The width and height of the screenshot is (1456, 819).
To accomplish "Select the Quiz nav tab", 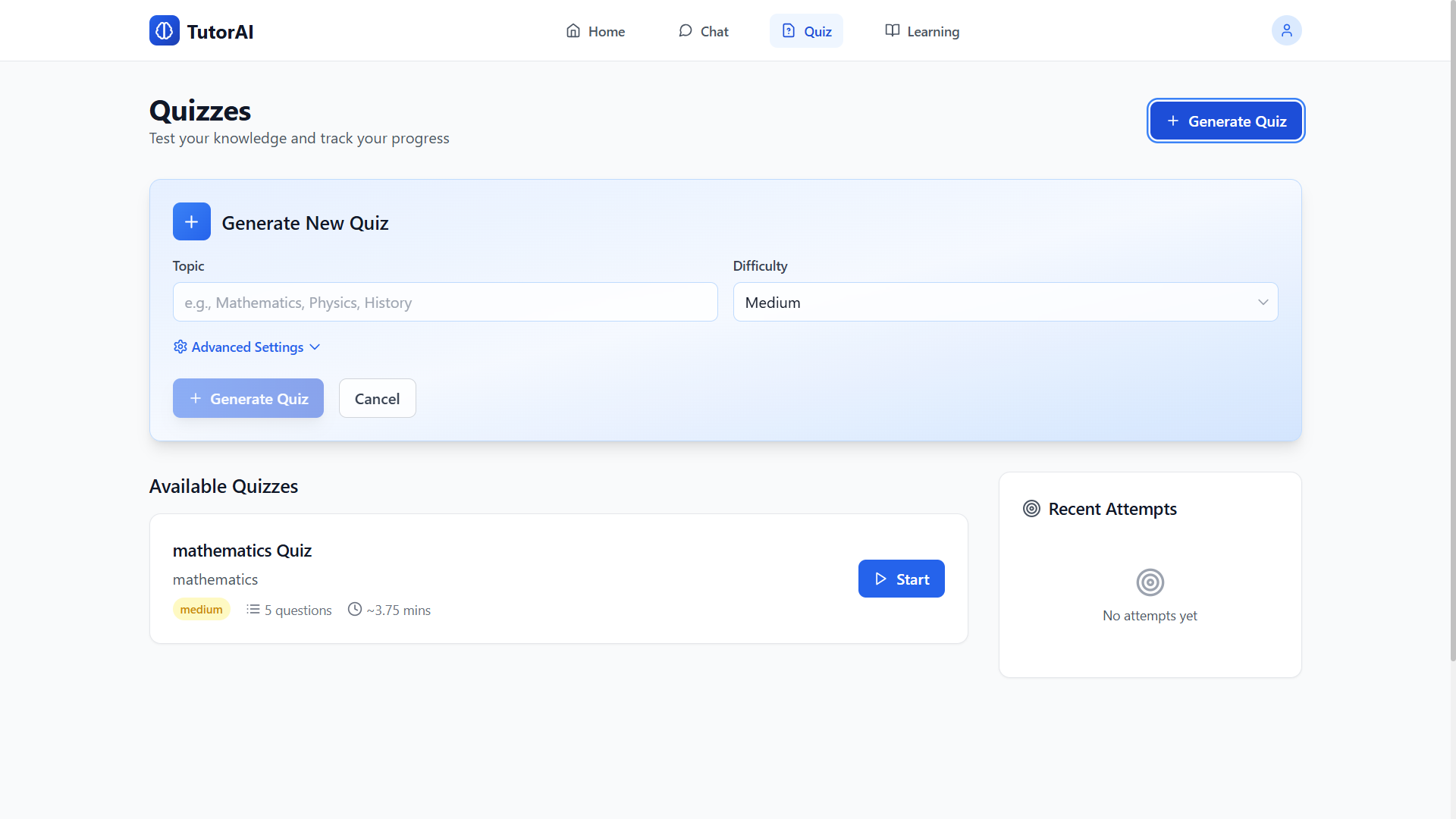I will [x=806, y=31].
